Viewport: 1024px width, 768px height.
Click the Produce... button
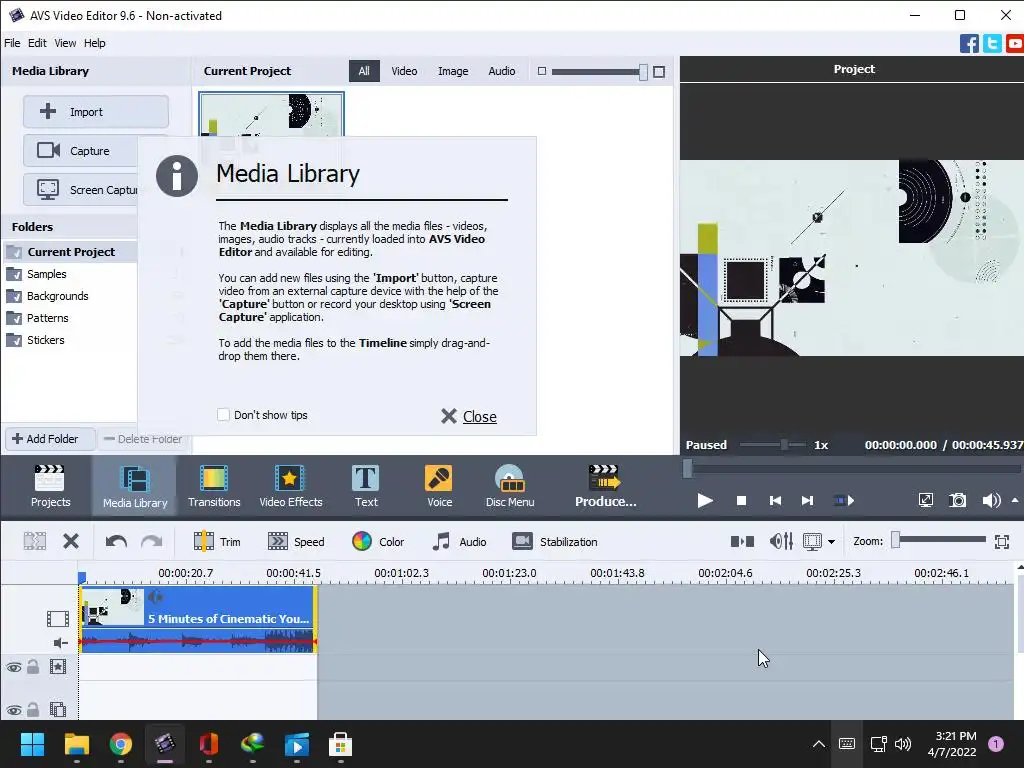(605, 486)
